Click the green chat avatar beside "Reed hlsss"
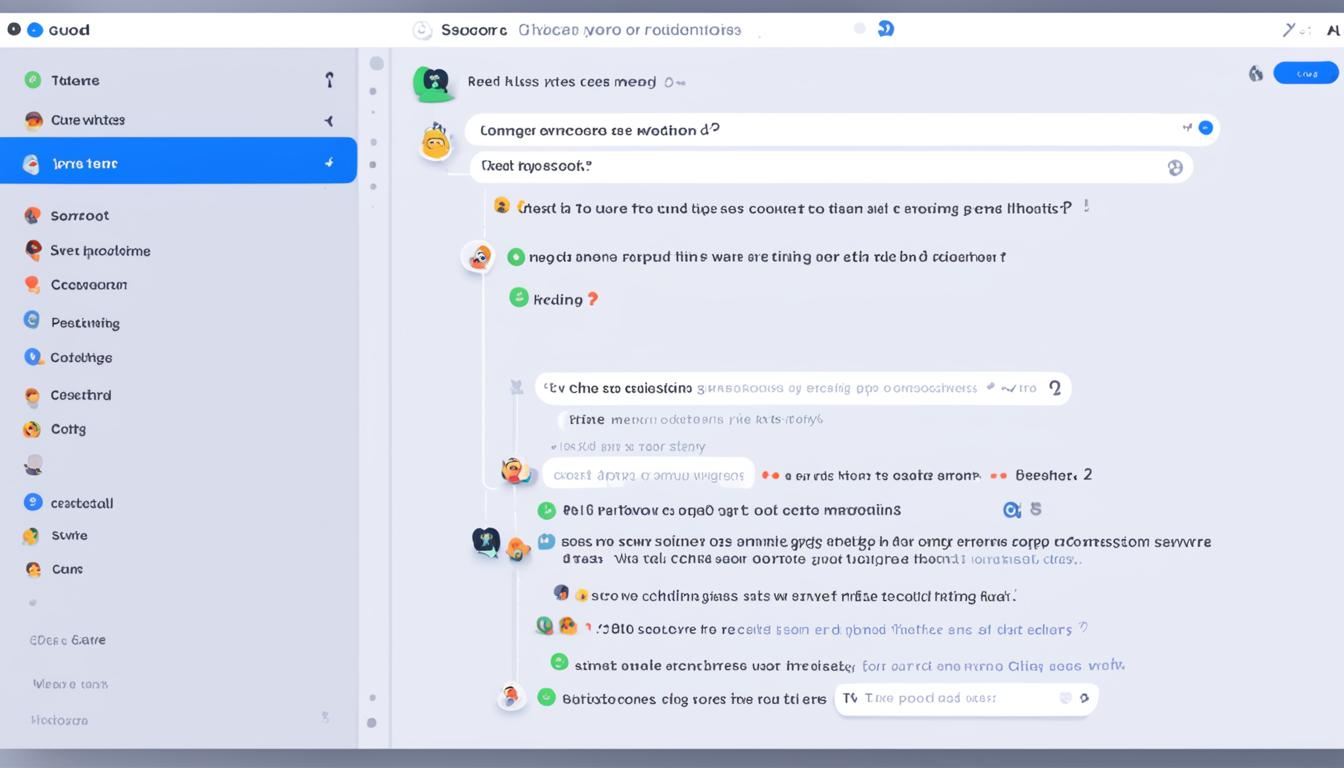 pos(432,83)
